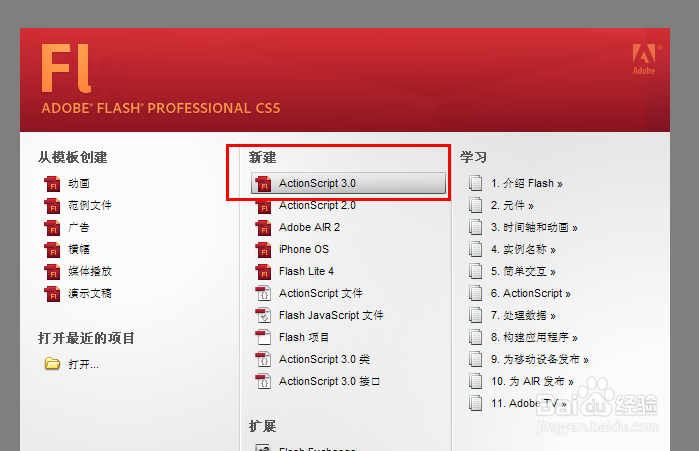This screenshot has height=451, width=699.
Task: Click the 范例文件 template file icon
Action: (x=52, y=205)
